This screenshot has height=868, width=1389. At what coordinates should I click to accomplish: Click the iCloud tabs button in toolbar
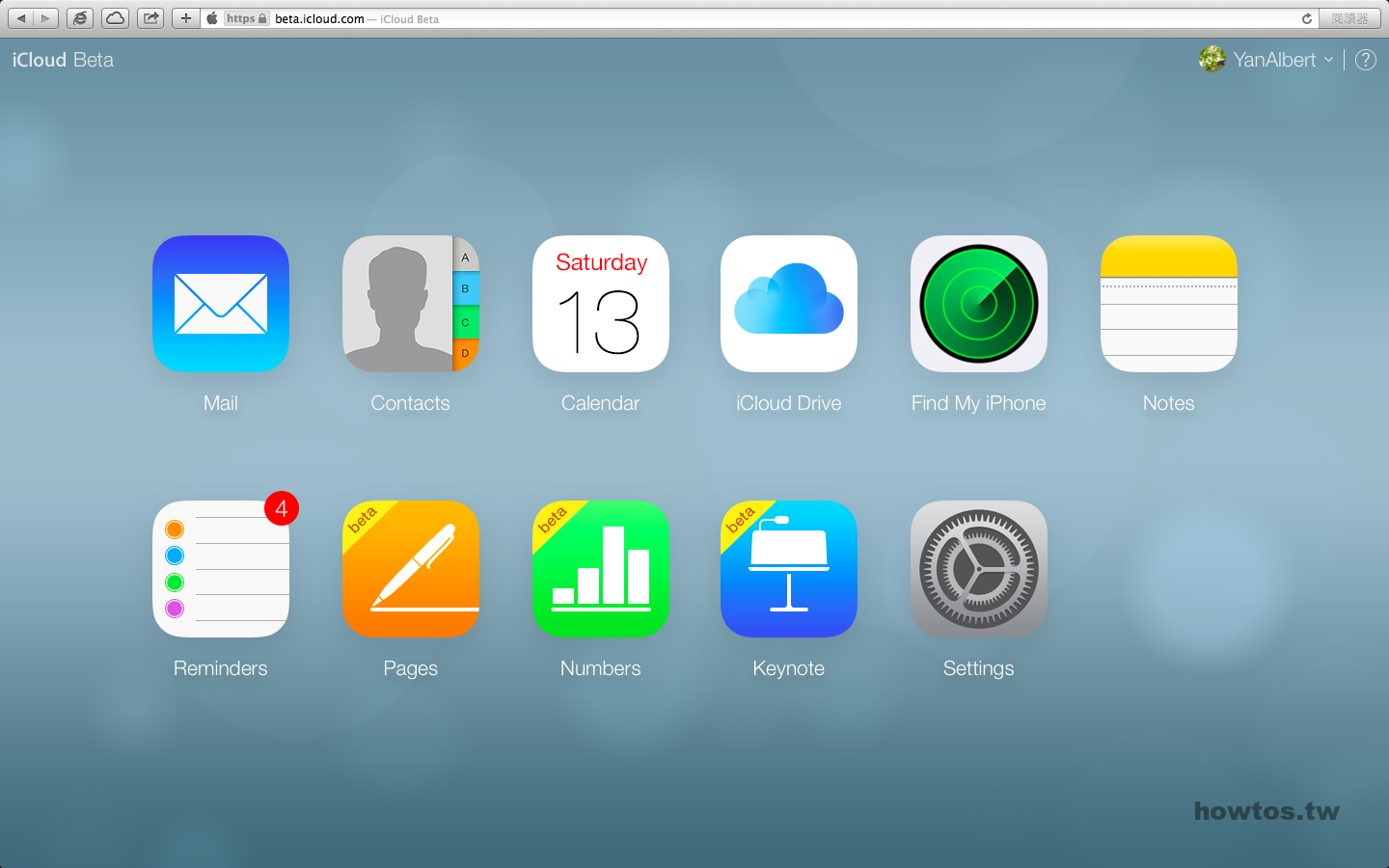[116, 18]
